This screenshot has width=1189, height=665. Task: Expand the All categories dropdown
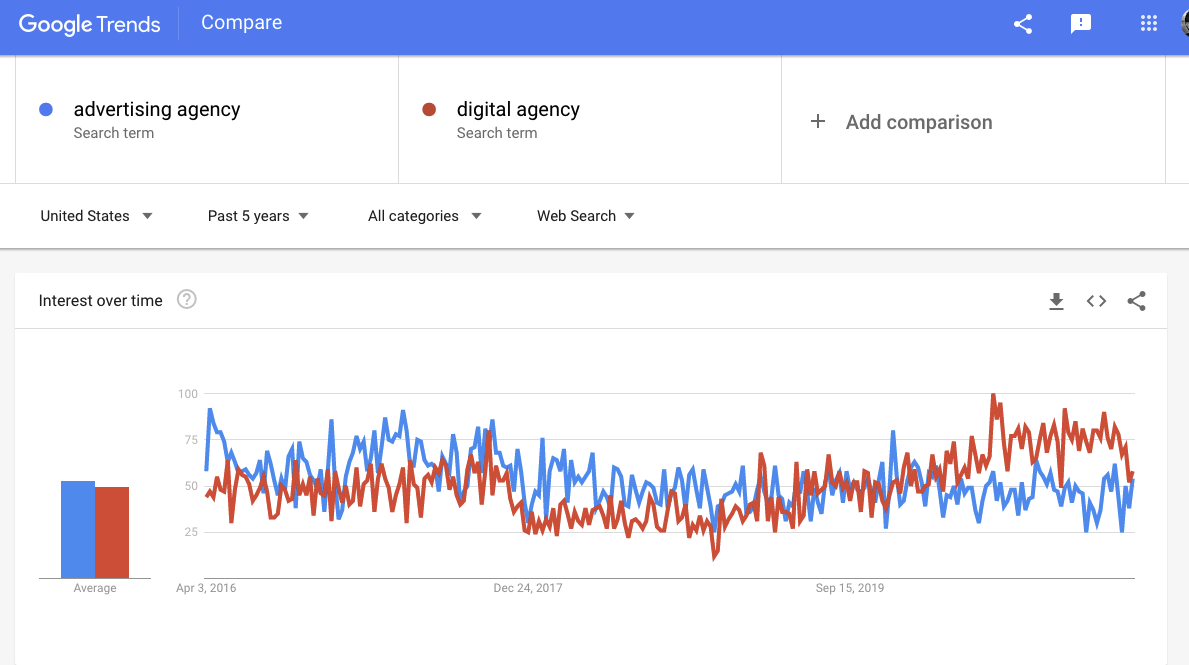click(424, 216)
